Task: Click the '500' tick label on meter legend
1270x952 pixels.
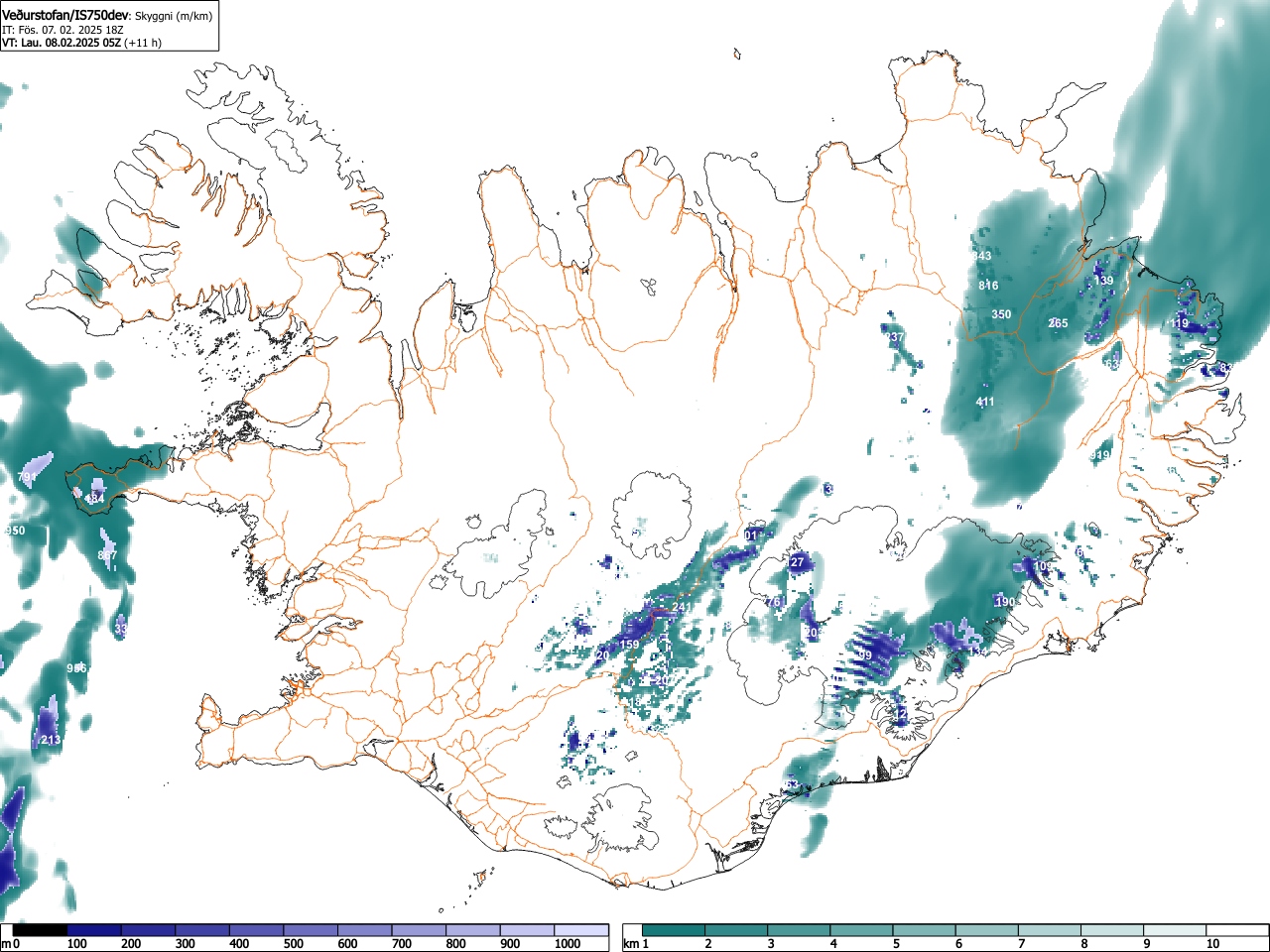Action: click(293, 944)
